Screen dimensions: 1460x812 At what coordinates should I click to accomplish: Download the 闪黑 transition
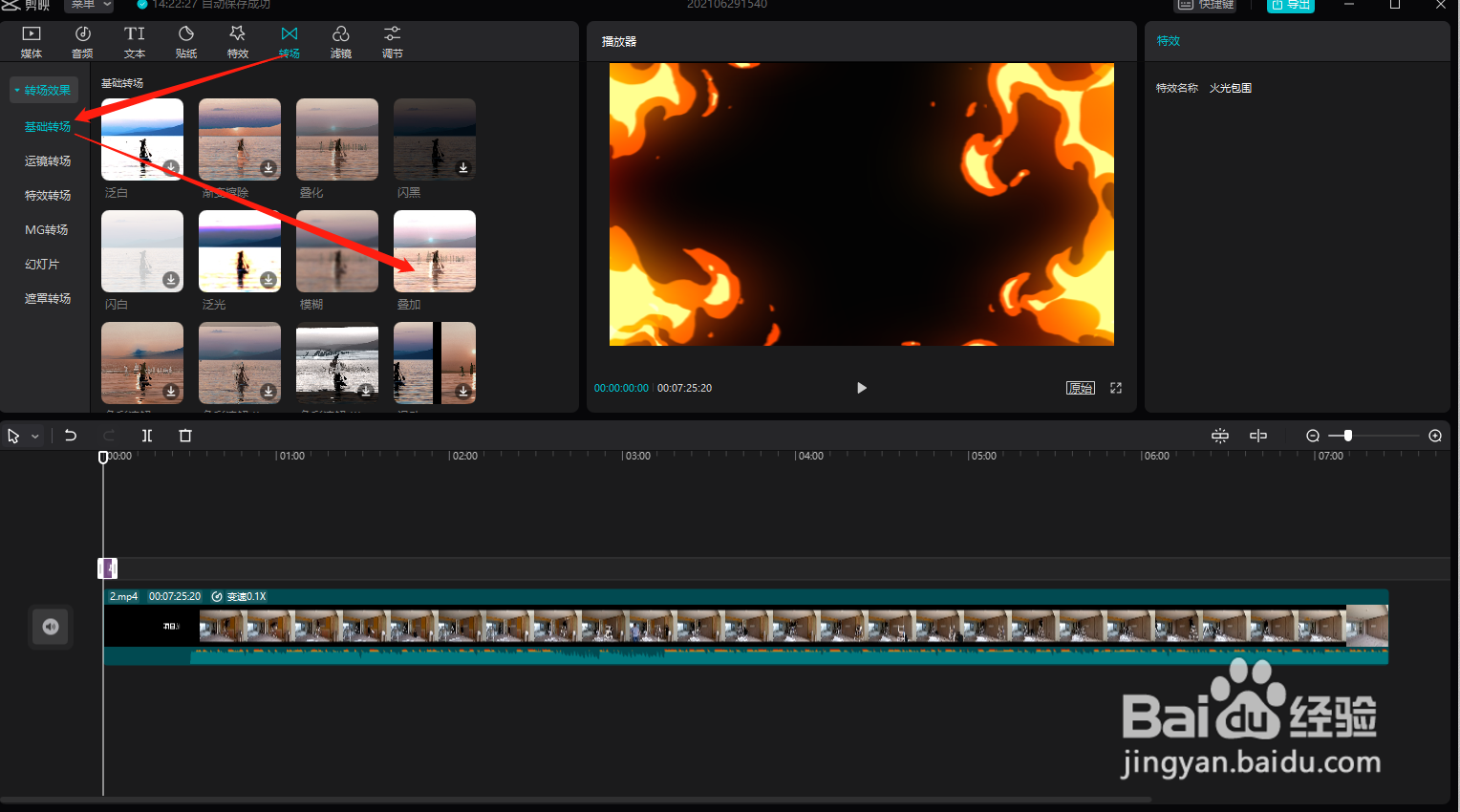463,168
